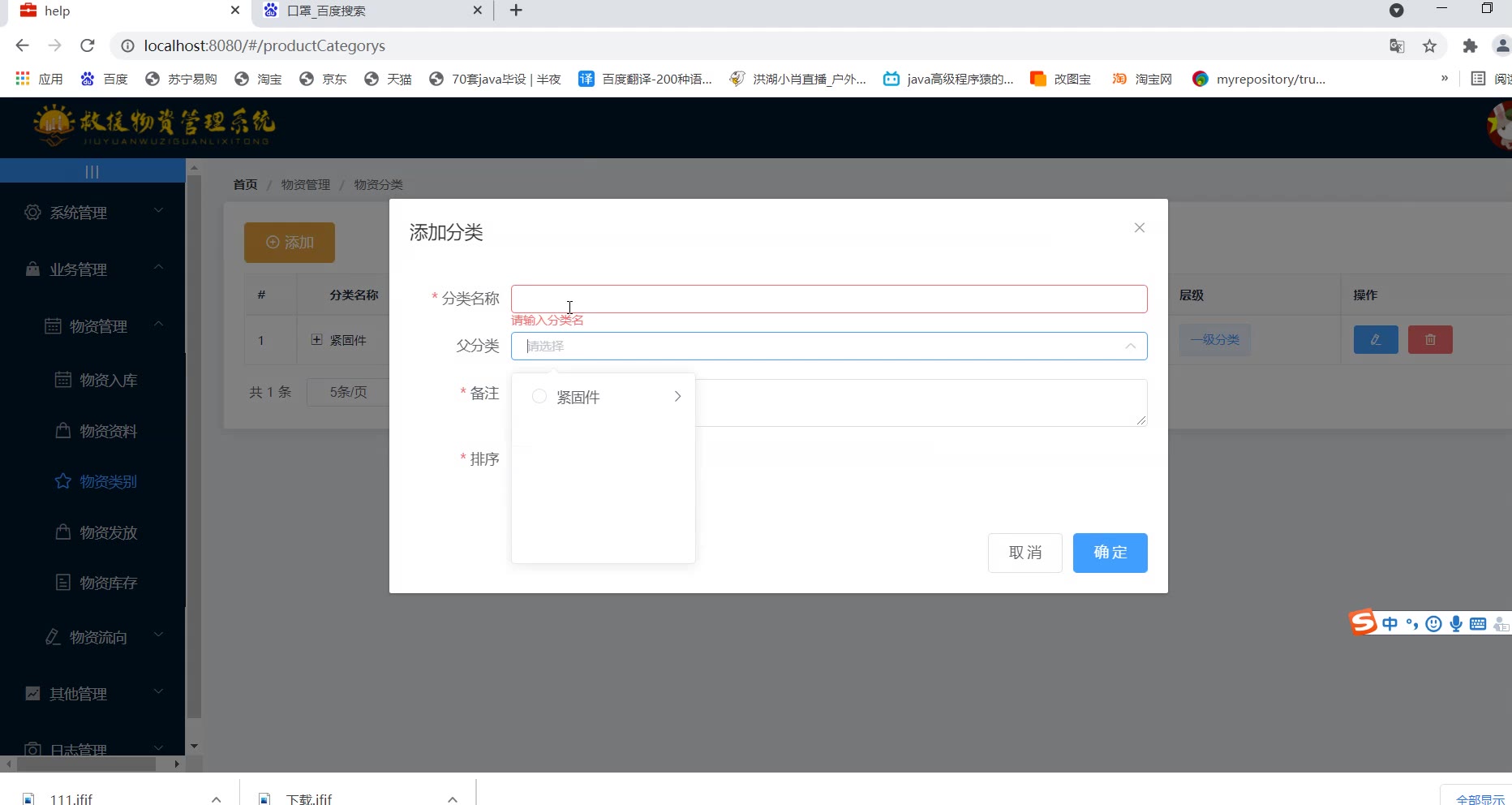This screenshot has width=1512, height=805.
Task: Open the 苏宁易购 bookmark
Action: (x=181, y=79)
